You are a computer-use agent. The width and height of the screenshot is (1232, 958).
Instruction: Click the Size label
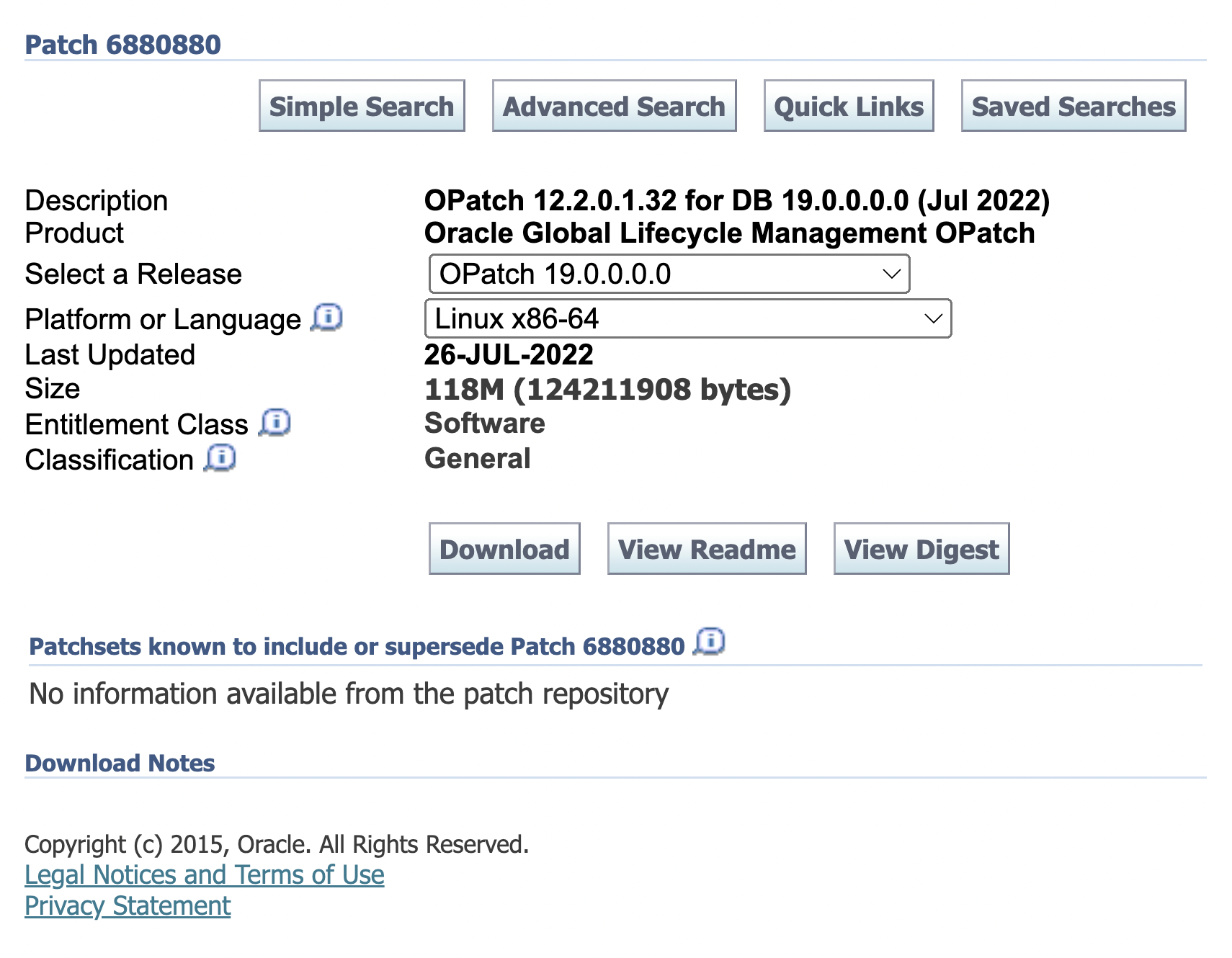point(53,388)
